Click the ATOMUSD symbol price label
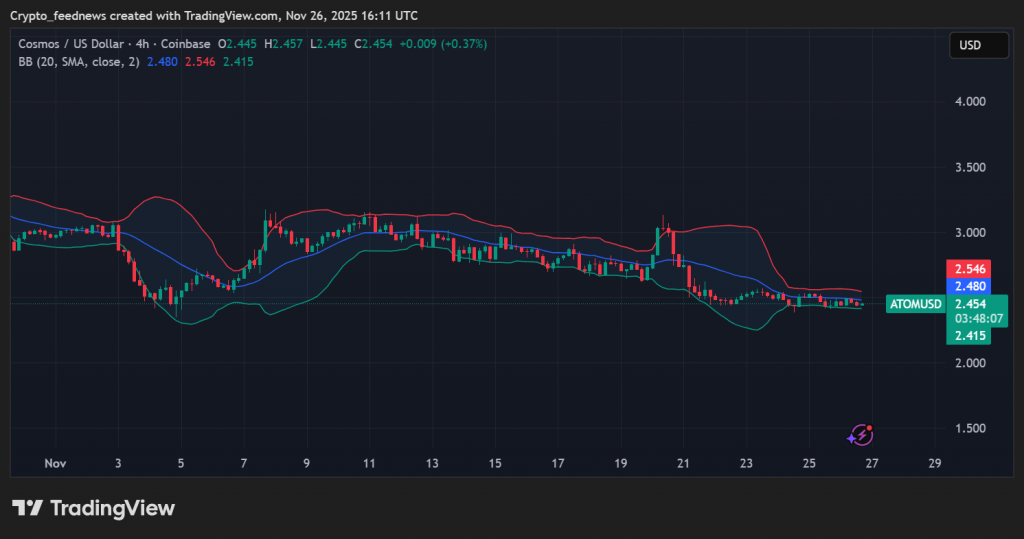 915,304
